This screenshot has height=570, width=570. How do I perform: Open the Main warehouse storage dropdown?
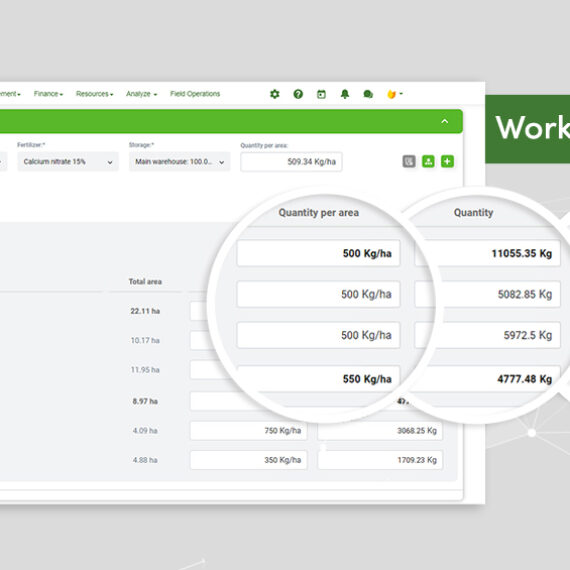coord(180,162)
